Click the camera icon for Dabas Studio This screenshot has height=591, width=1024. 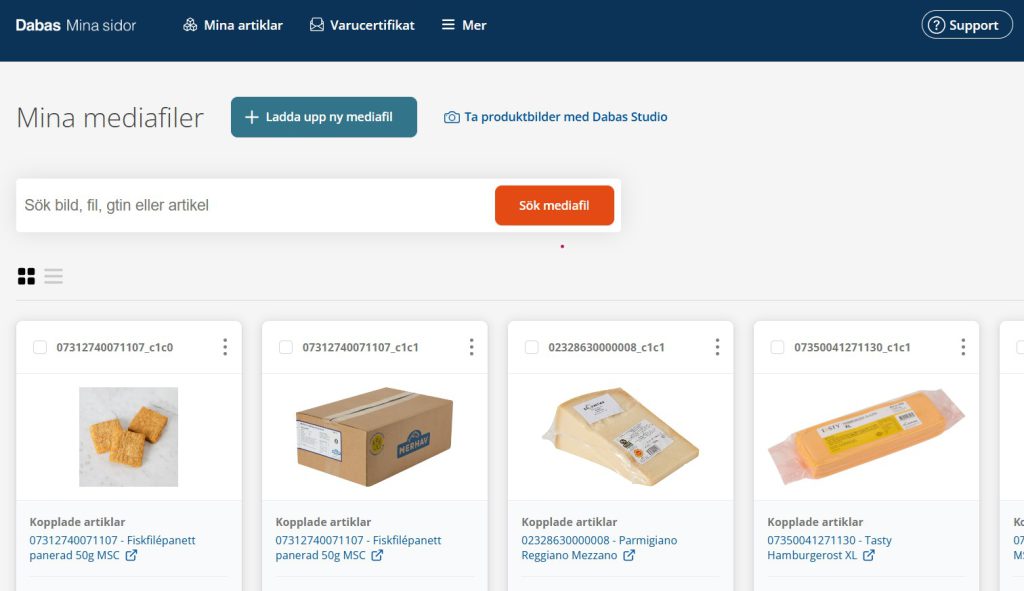tap(451, 117)
